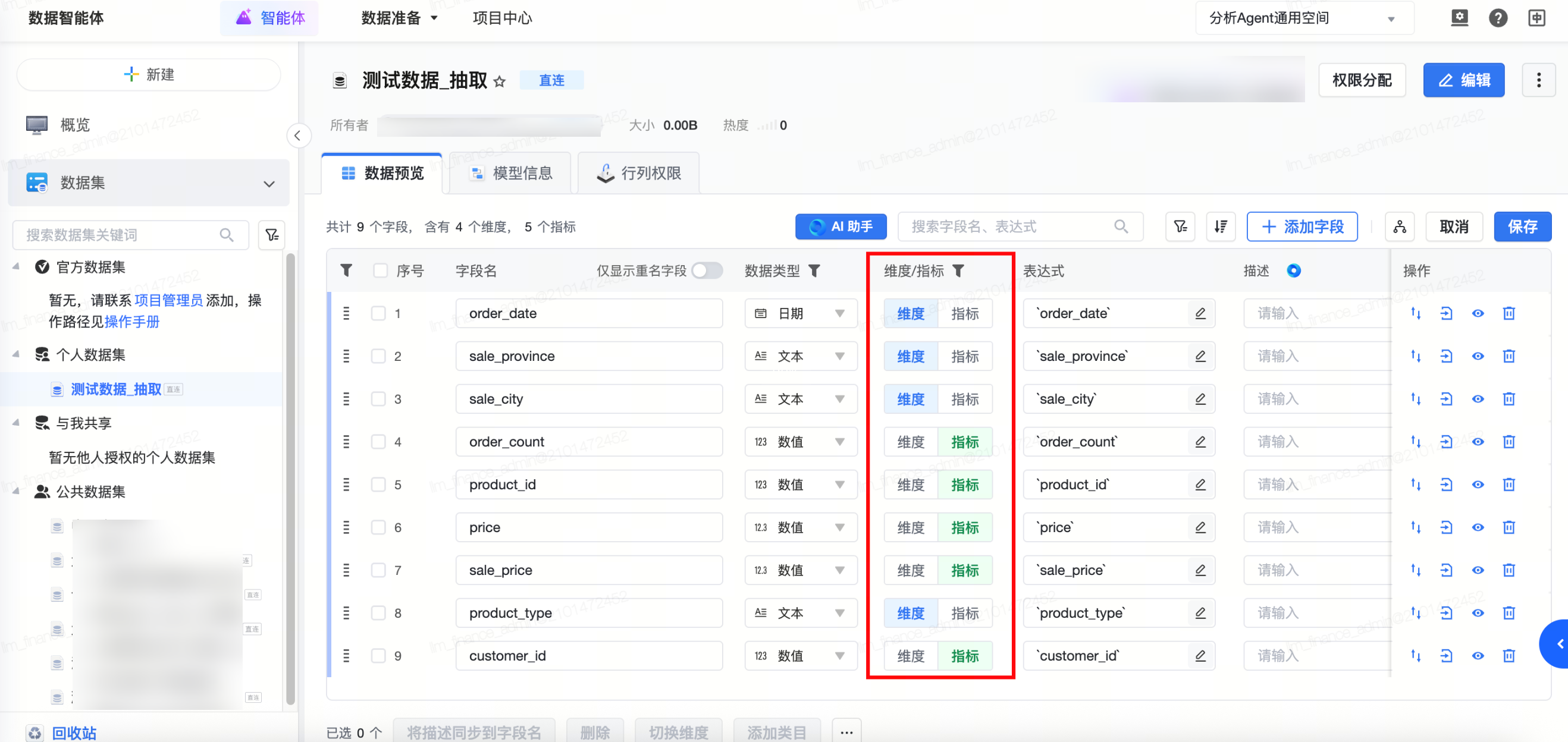Viewport: 1568px width, 742px height.
Task: Open the help question mark icon
Action: pos(1497,18)
